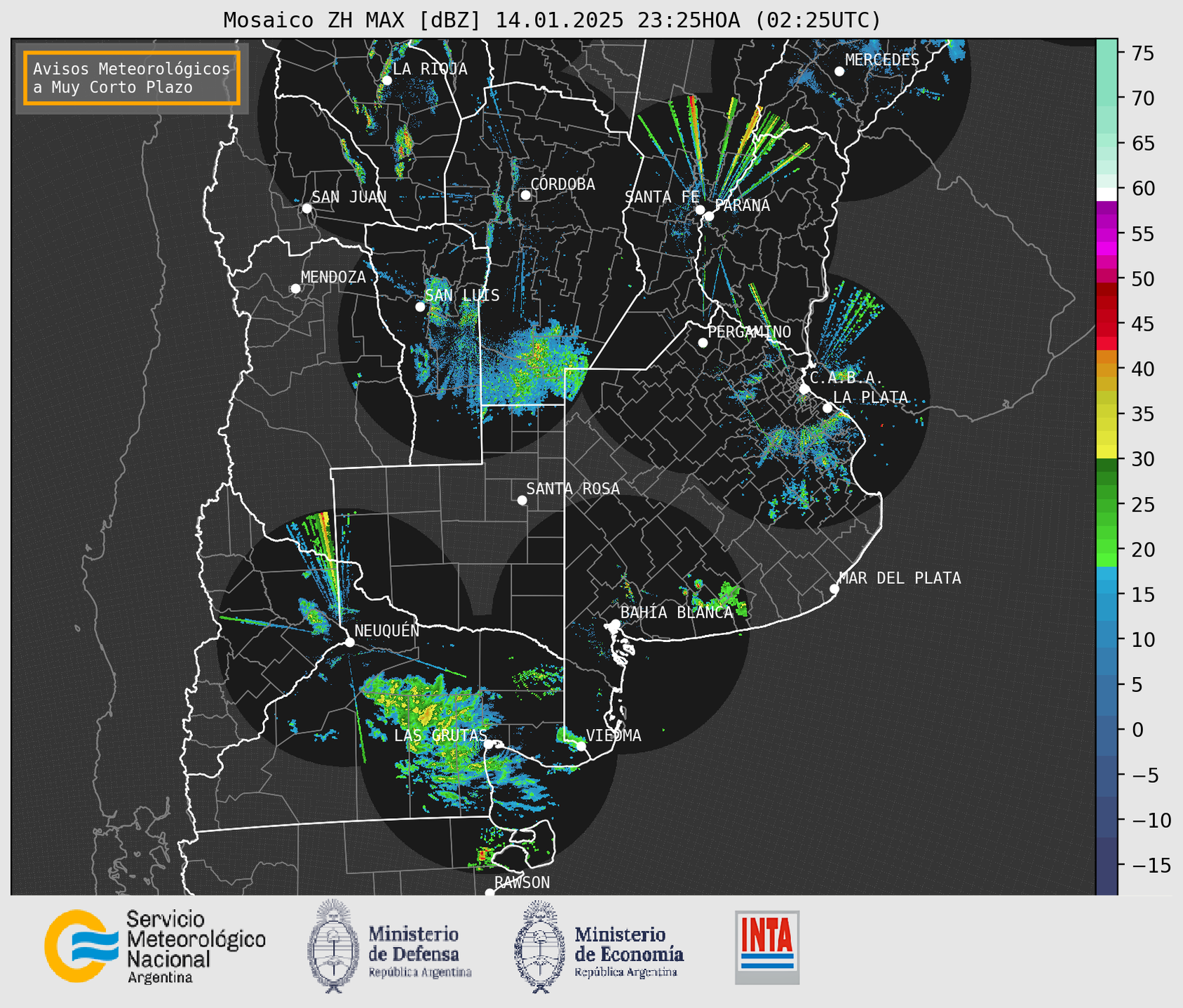Click the MENDOZA city marker dot
This screenshot has height=1008, width=1183.
(295, 289)
